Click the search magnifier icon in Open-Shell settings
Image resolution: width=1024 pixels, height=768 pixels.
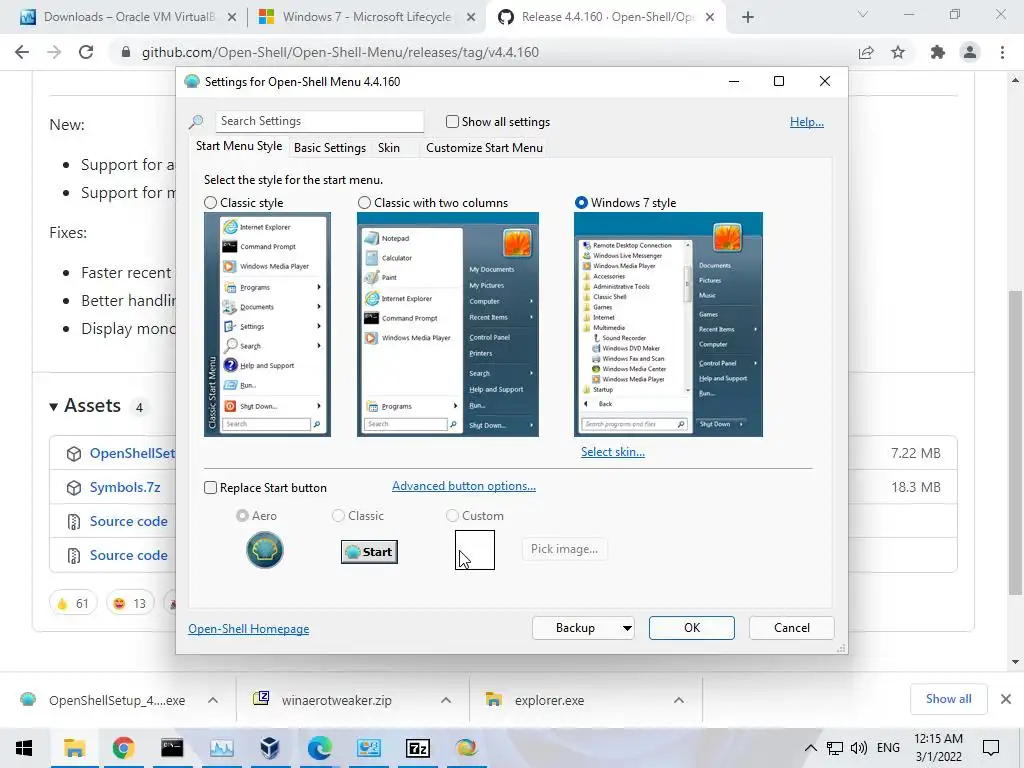tap(196, 121)
